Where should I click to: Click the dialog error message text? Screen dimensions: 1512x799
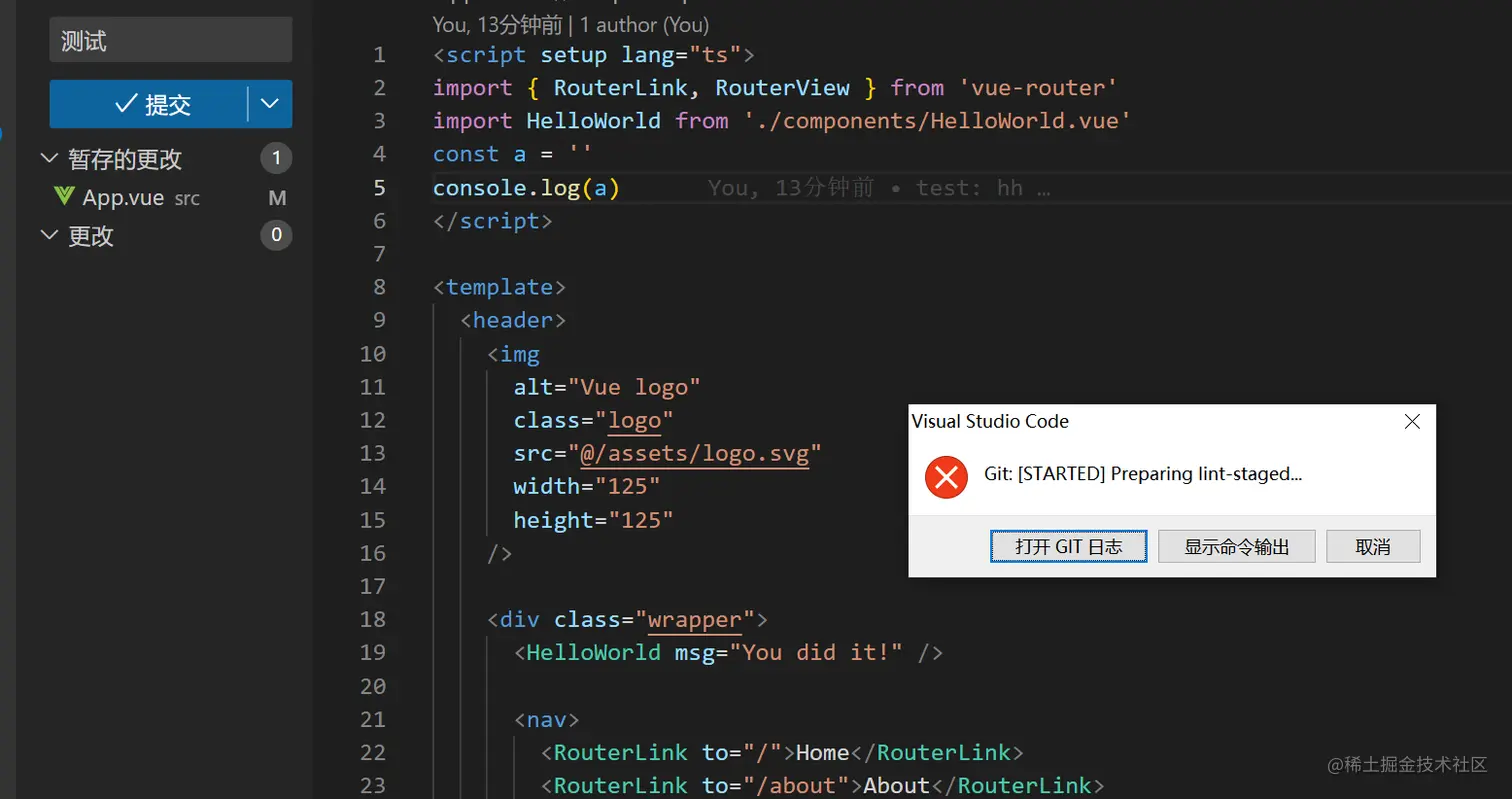point(1143,474)
